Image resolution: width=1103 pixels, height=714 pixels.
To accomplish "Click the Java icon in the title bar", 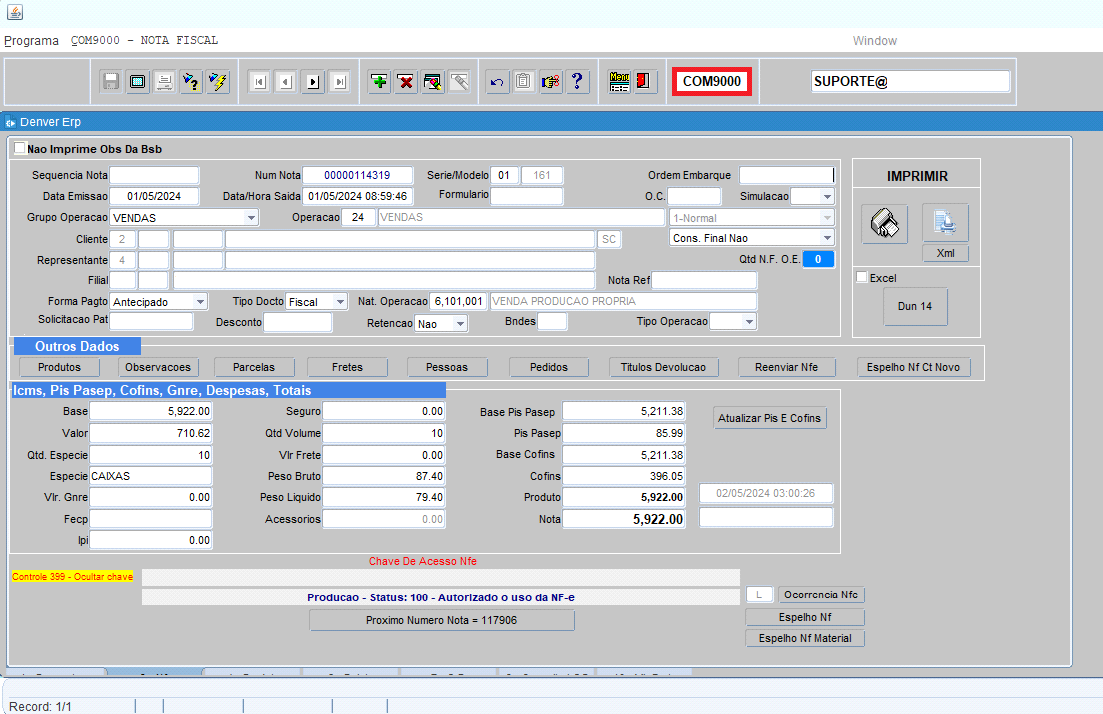I will click(15, 12).
